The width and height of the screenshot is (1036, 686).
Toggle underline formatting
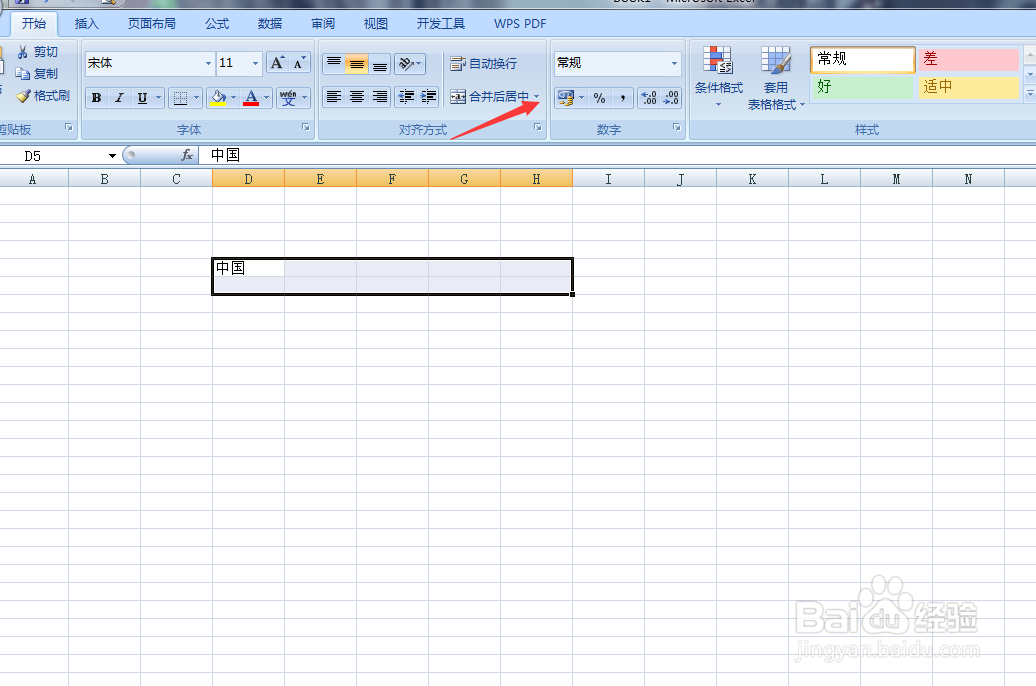coord(142,98)
